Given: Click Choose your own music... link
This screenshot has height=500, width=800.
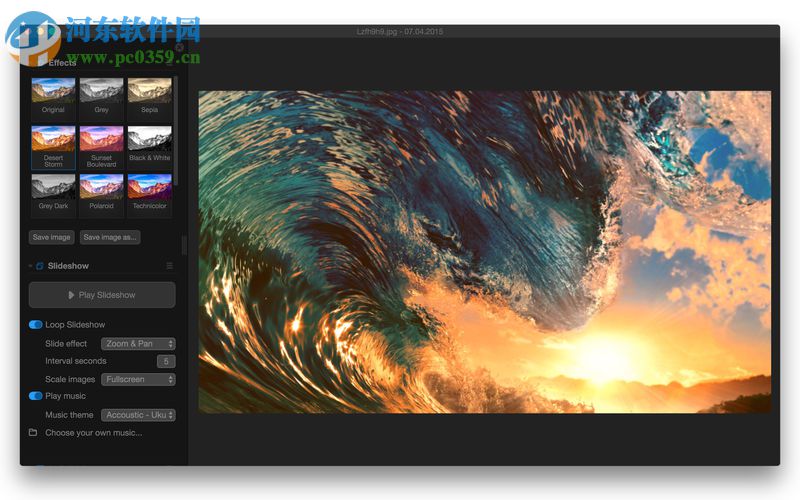Looking at the screenshot, I should pyautogui.click(x=94, y=433).
